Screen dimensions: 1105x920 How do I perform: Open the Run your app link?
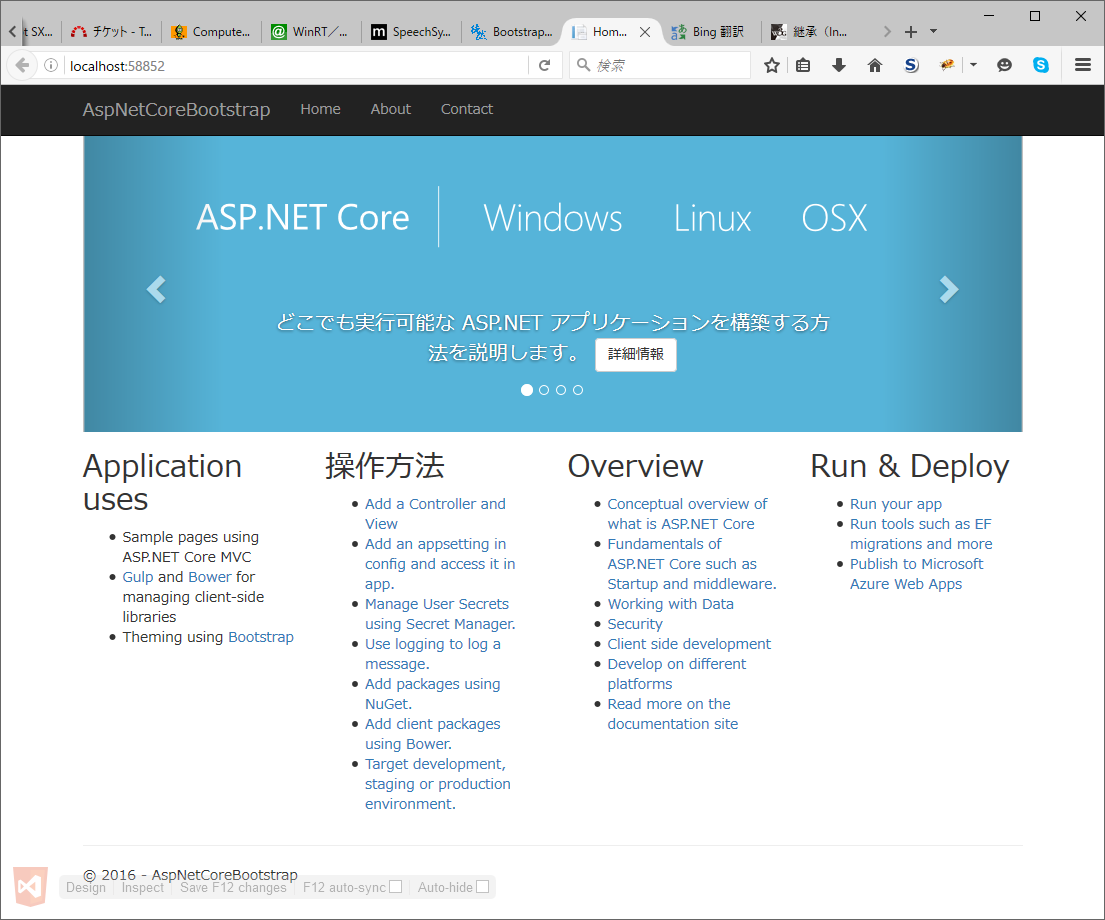[x=896, y=504]
